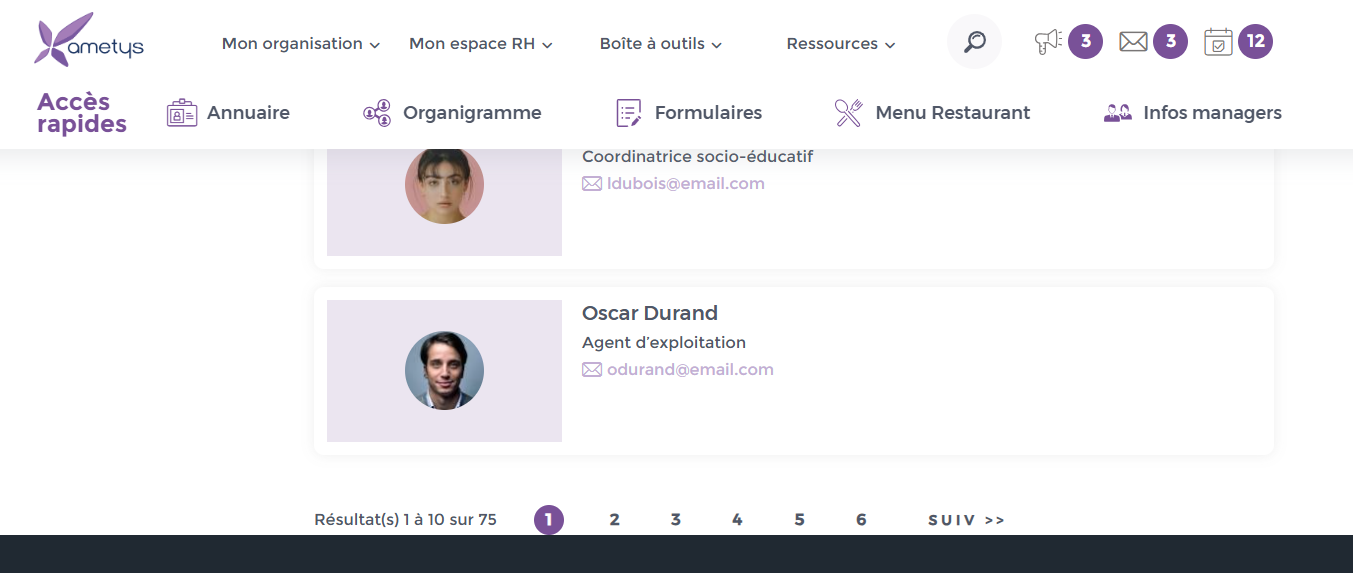1353x573 pixels.
Task: Expand the Mon espace RH dropdown
Action: pos(481,44)
